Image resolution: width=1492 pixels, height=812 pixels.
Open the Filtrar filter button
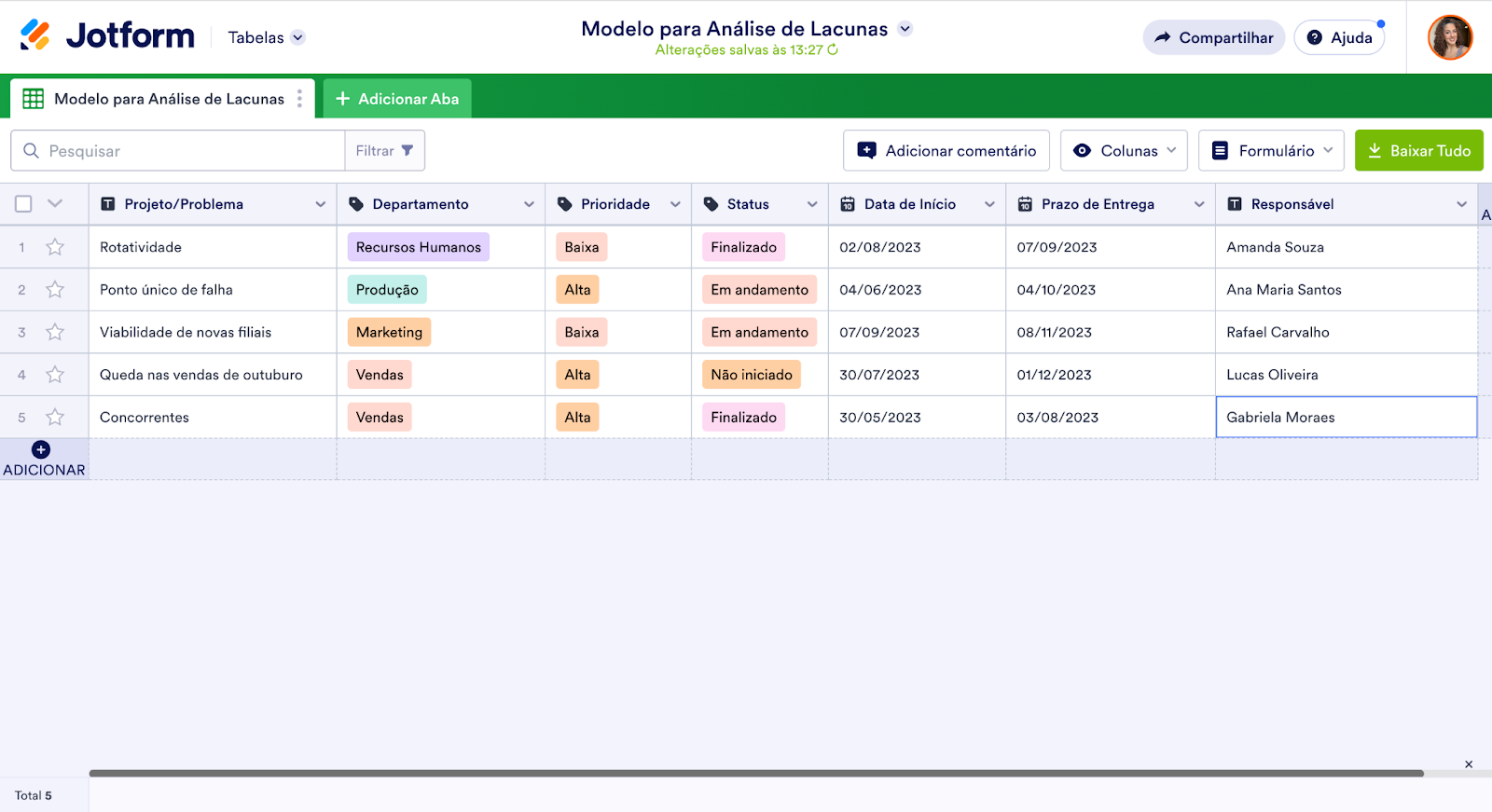(x=384, y=150)
